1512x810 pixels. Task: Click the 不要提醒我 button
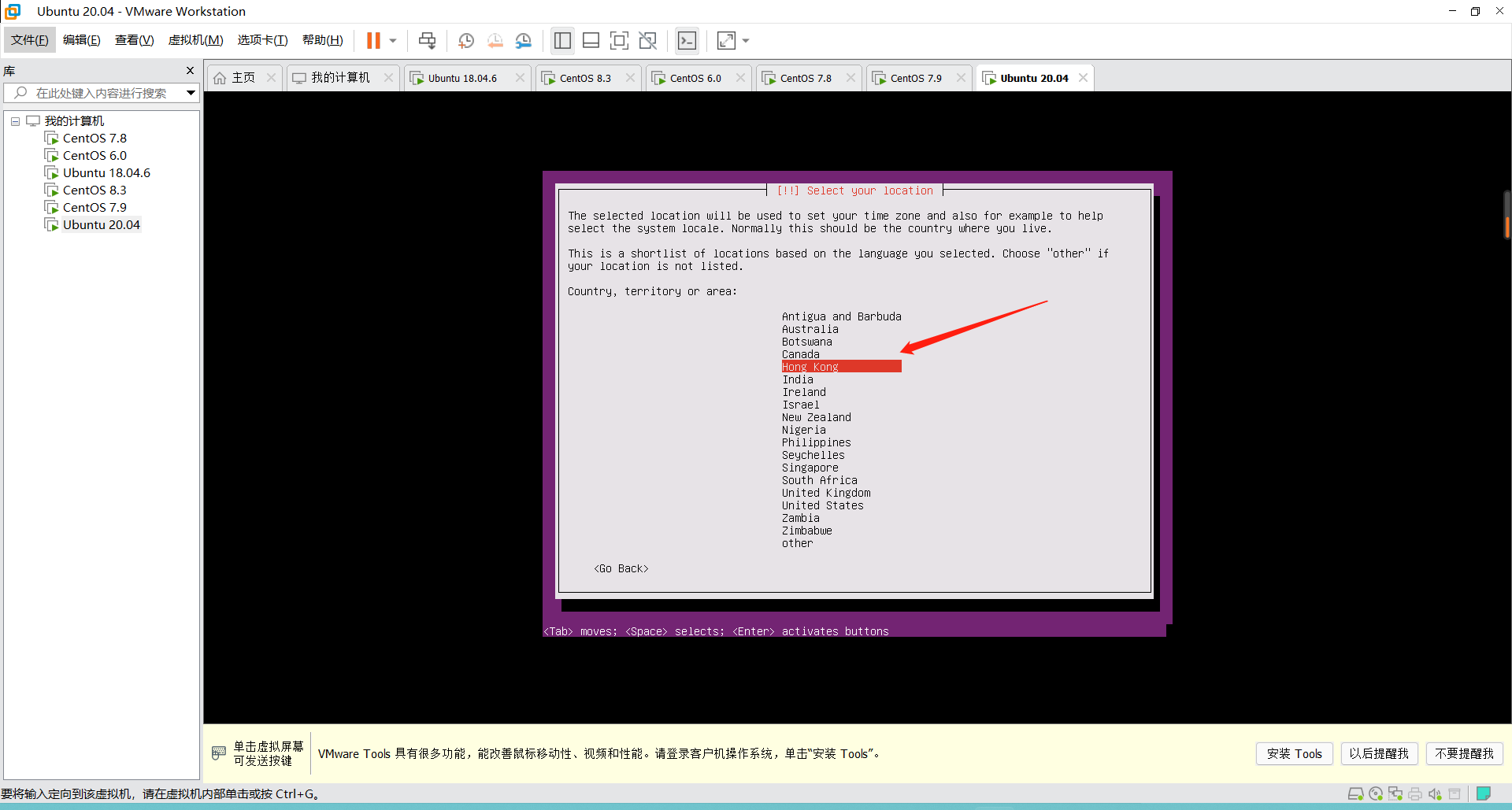[x=1465, y=753]
